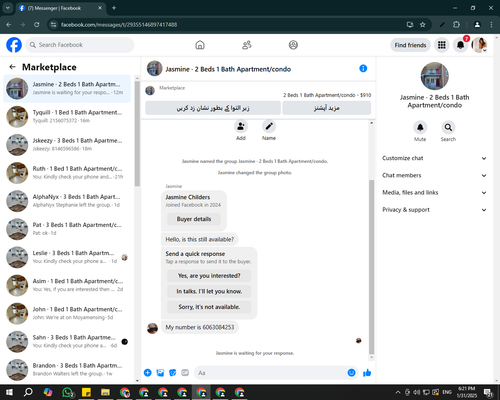
Task: Open Asim - 1 Bed 1 Bath conversation
Action: (x=67, y=285)
